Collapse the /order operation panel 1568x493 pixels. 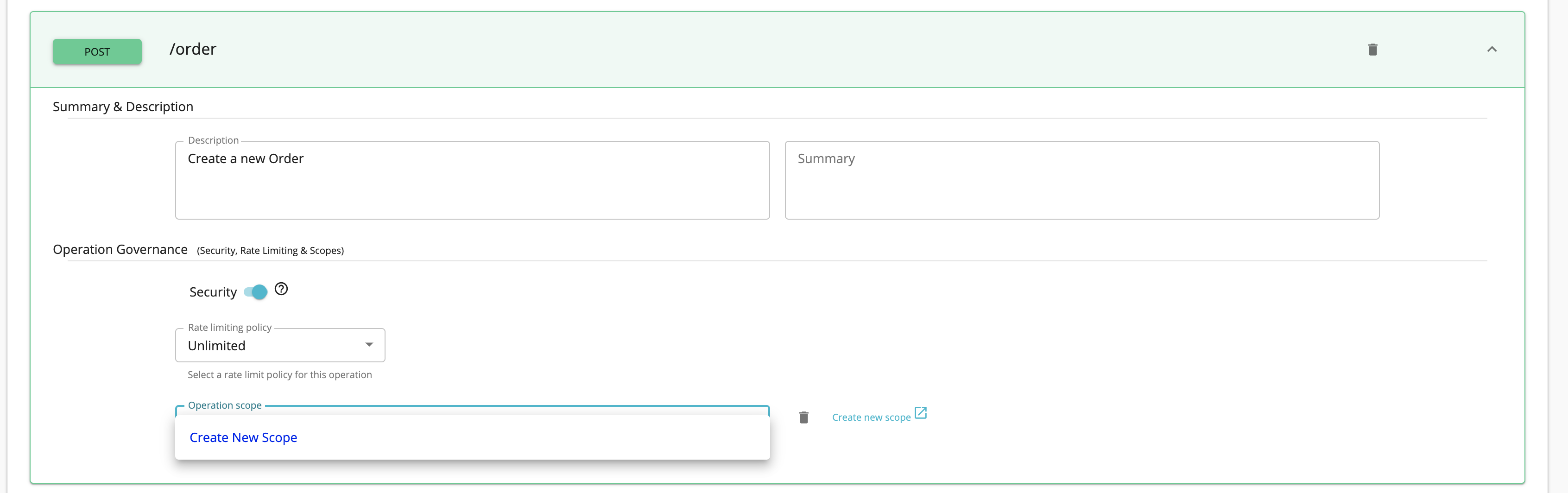pos(1492,49)
